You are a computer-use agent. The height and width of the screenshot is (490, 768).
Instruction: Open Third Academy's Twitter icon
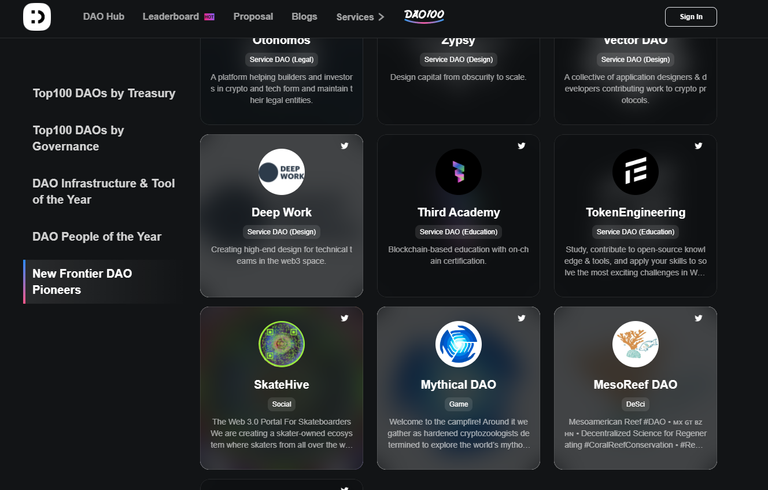522,146
